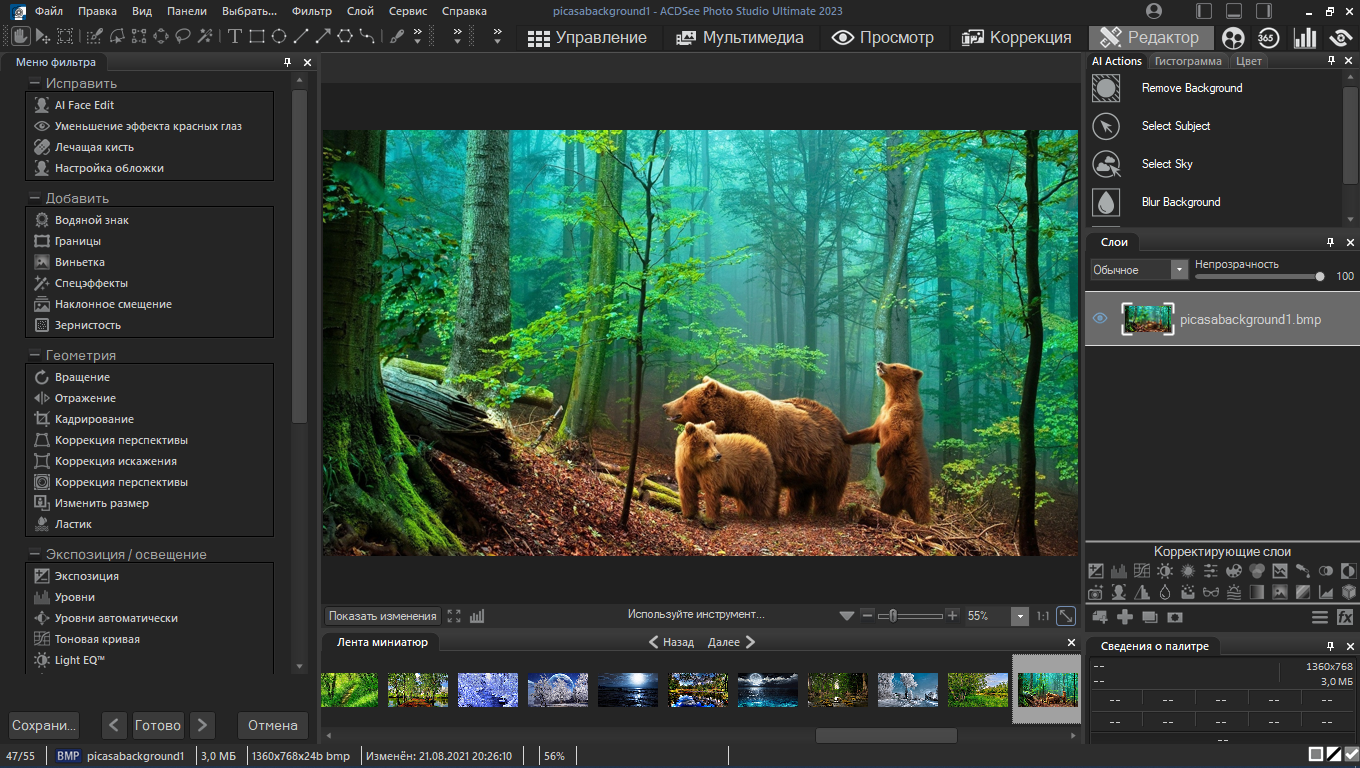Open the zoom percentage dropdown
1360x768 pixels.
point(1020,617)
